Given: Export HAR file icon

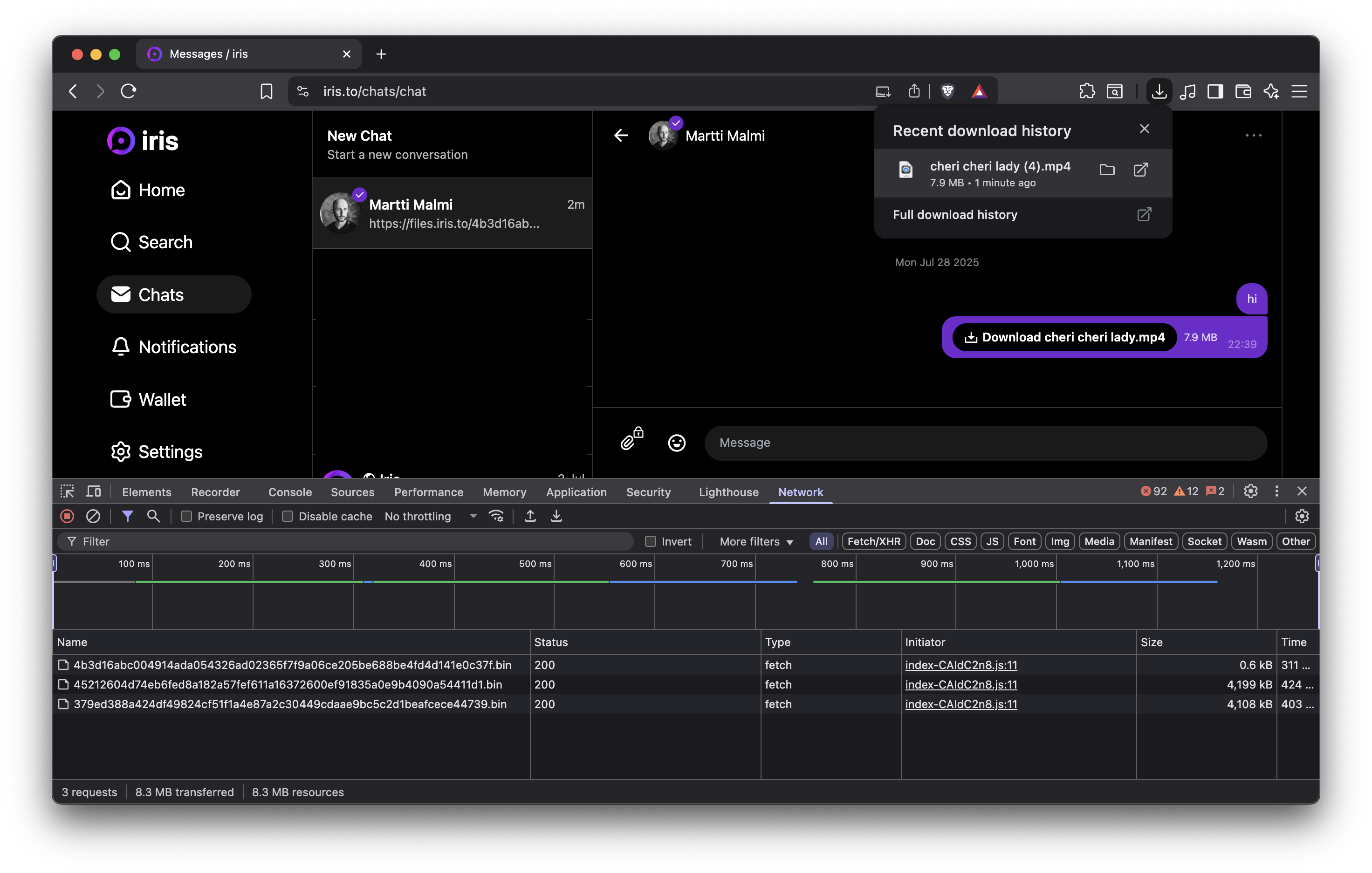Looking at the screenshot, I should pyautogui.click(x=556, y=516).
